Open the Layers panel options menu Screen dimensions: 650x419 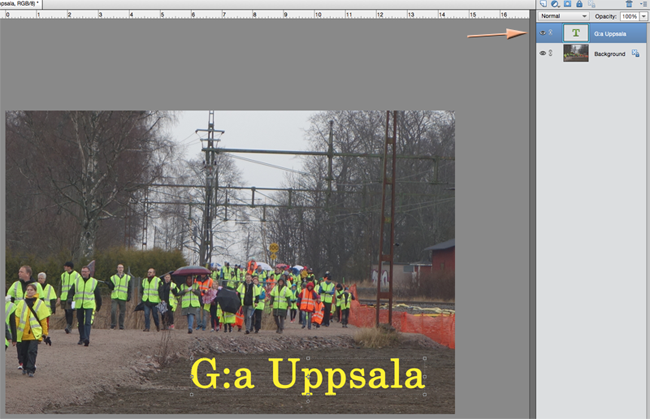pyautogui.click(x=643, y=4)
